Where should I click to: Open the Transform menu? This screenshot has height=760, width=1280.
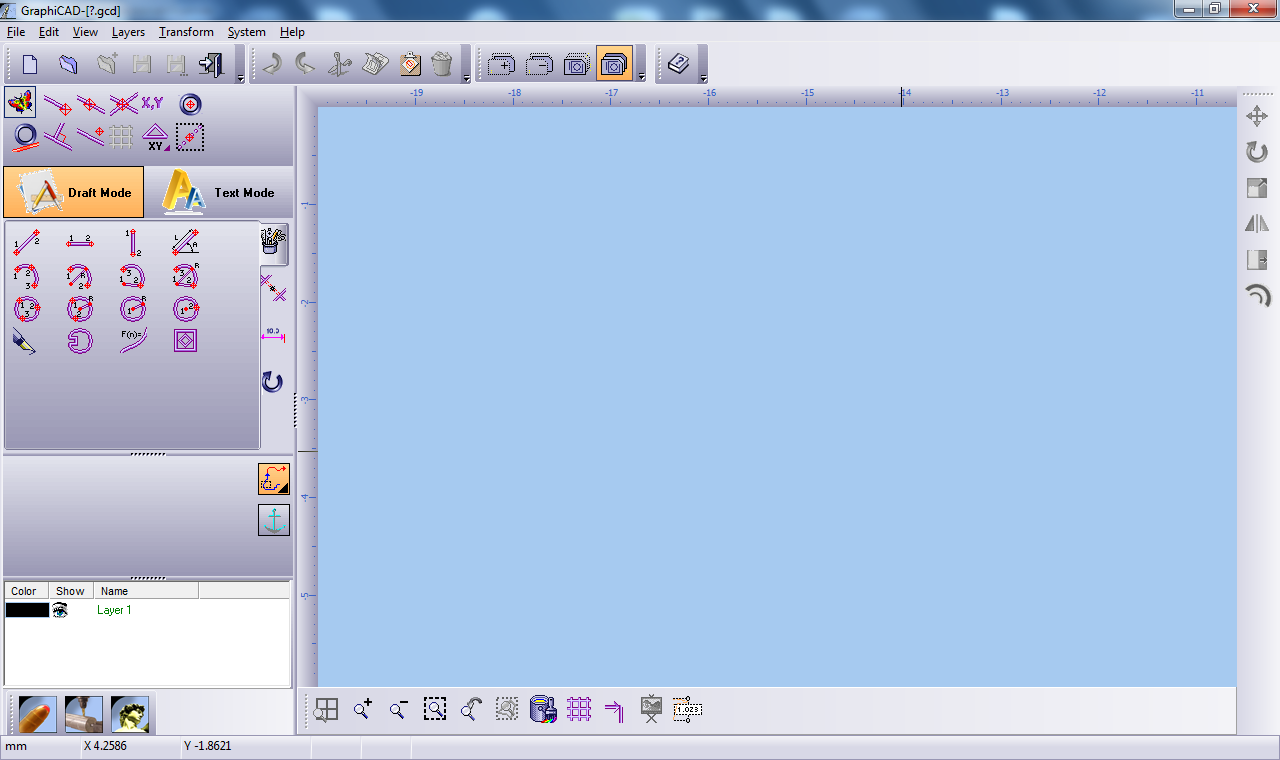[186, 32]
